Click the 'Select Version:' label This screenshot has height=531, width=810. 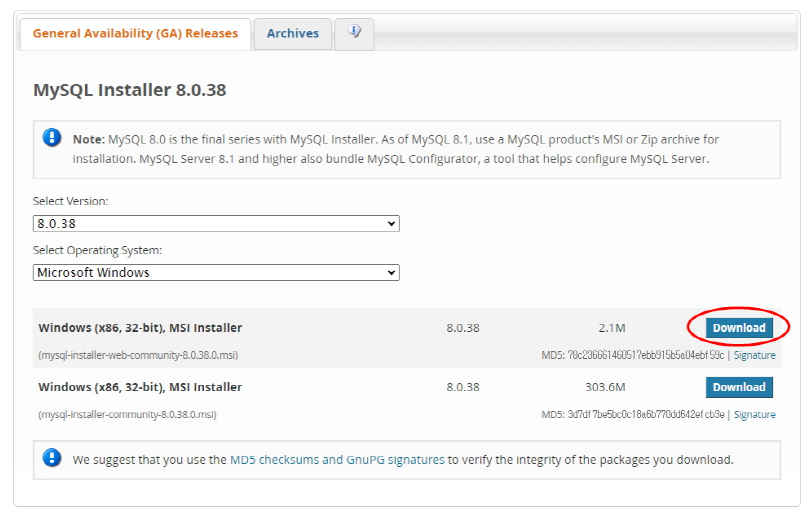(71, 201)
